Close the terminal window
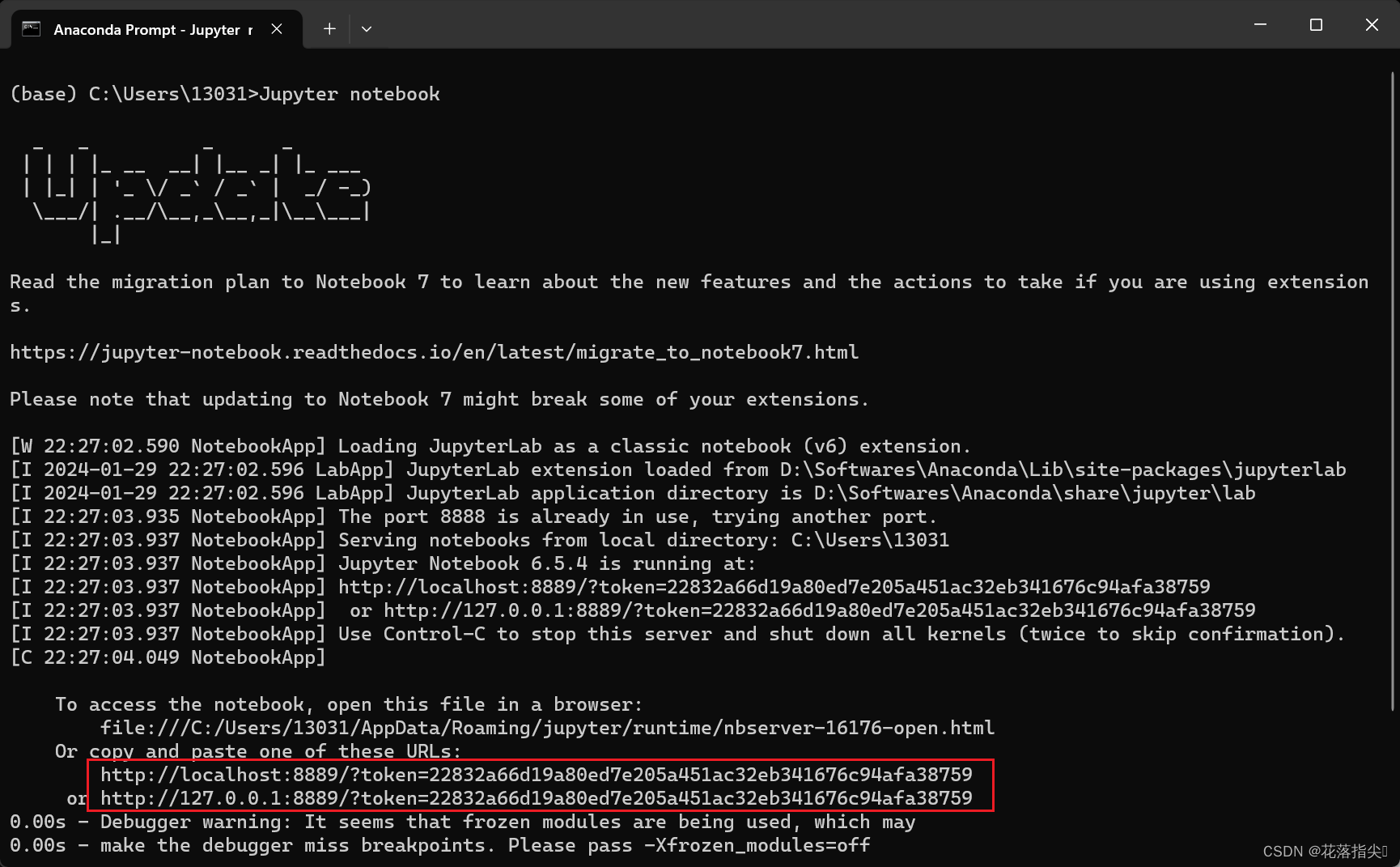 pyautogui.click(x=1372, y=24)
